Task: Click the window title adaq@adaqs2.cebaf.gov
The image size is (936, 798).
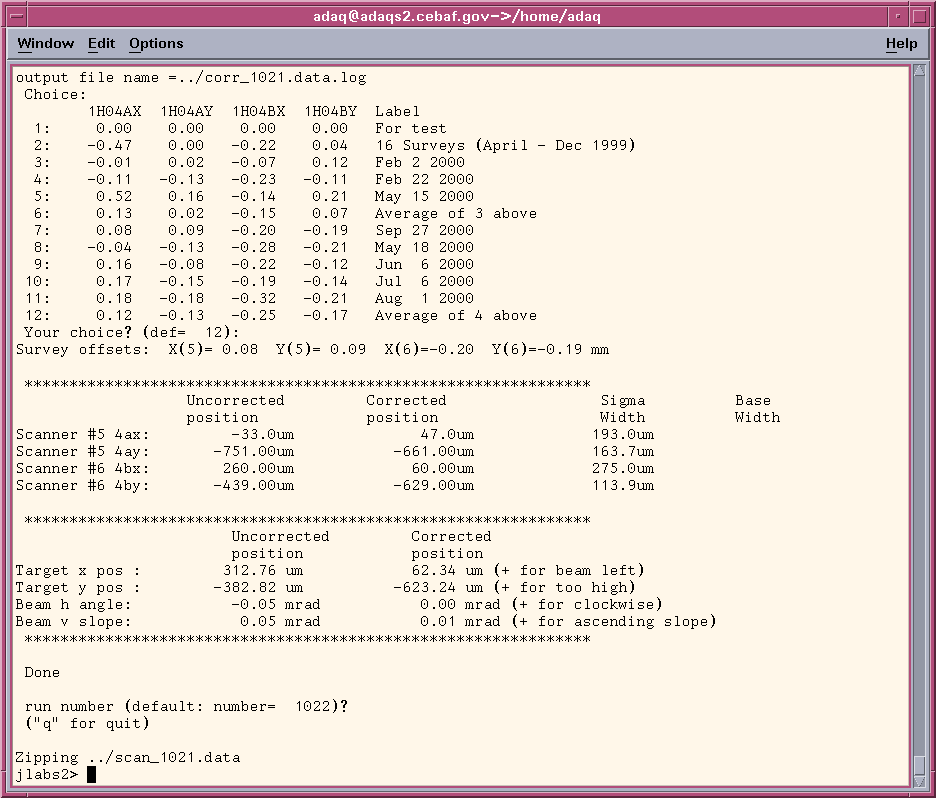Action: click(x=457, y=16)
